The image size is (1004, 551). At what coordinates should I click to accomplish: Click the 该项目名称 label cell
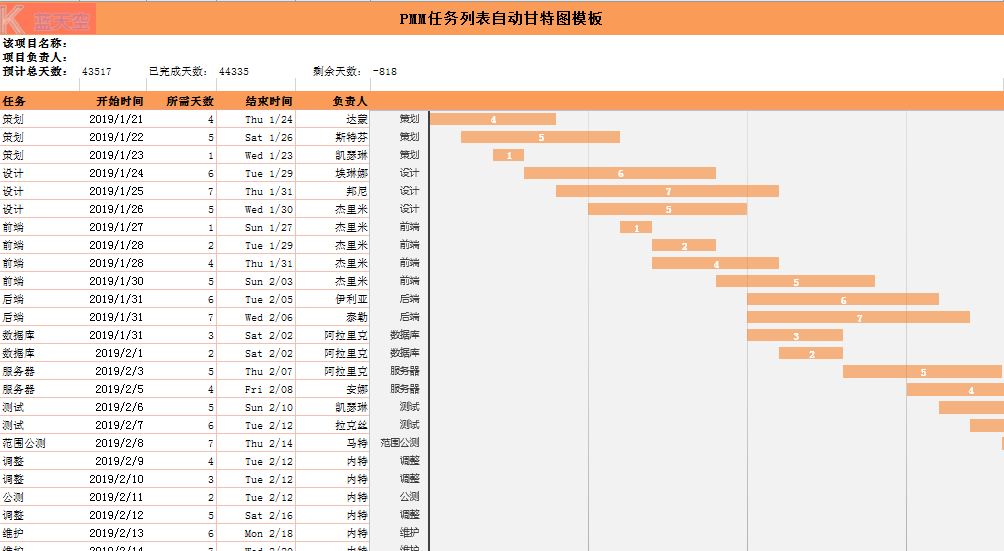35,44
